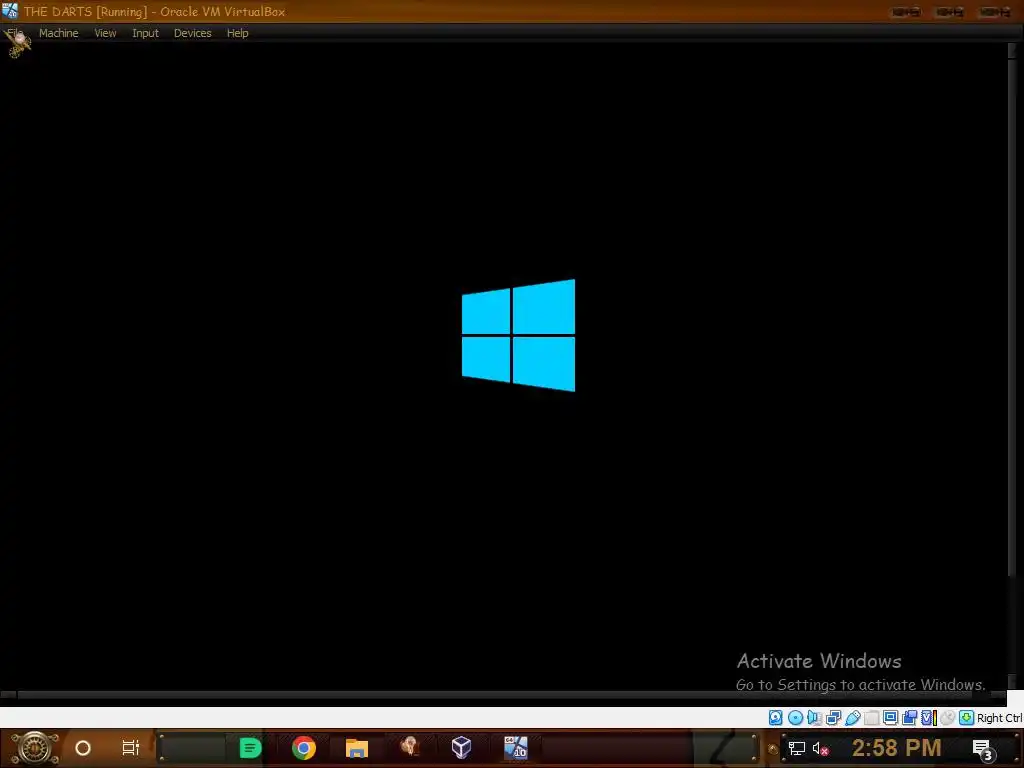
Task: Click the Right Ctrl host key label
Action: [x=999, y=718]
